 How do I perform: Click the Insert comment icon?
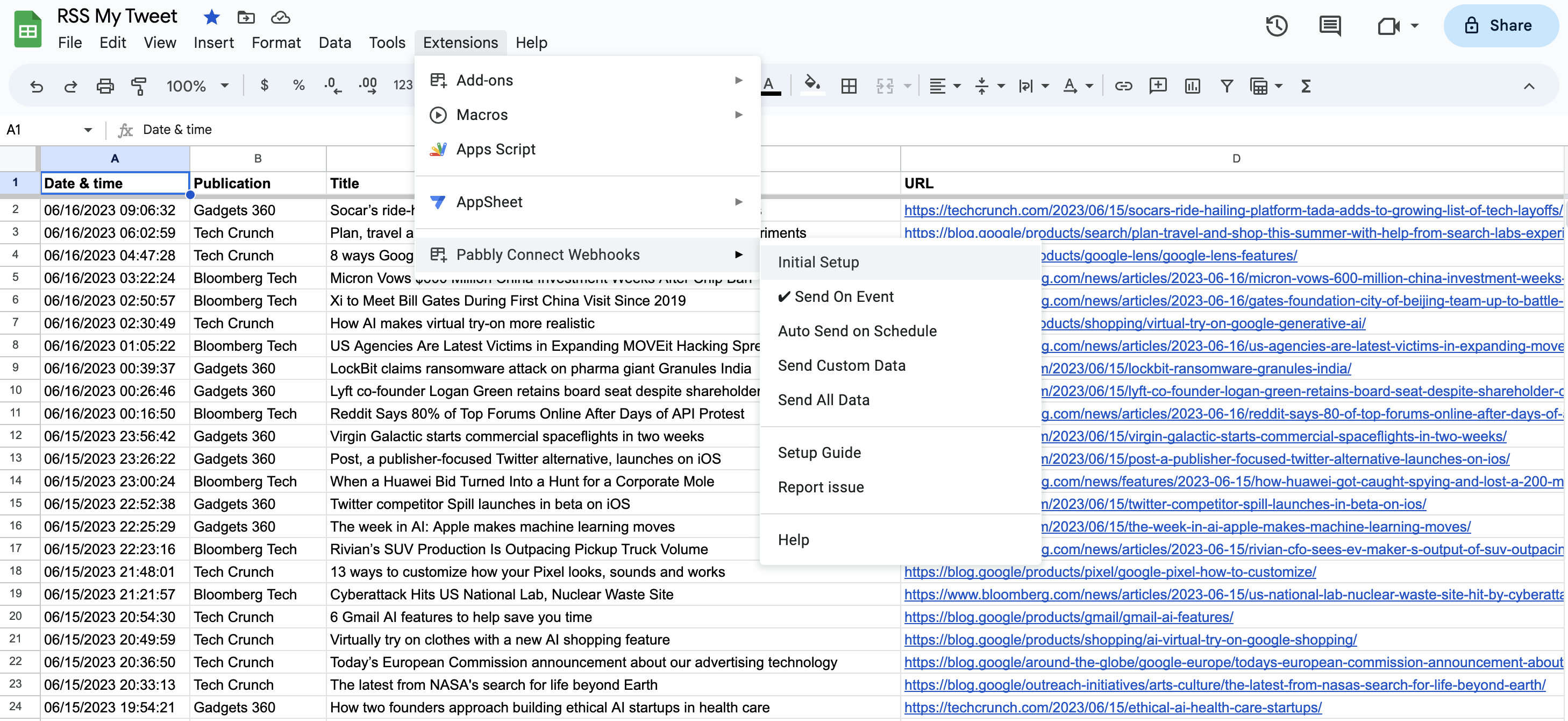point(1158,86)
